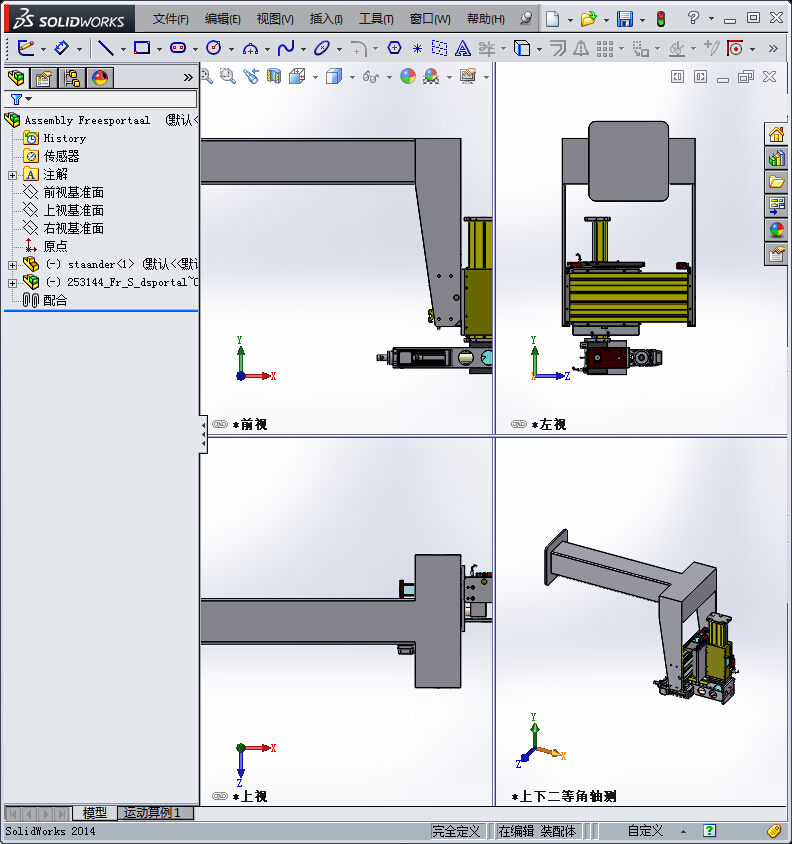Image resolution: width=792 pixels, height=844 pixels.
Task: Click the Rebuild traffic light icon
Action: click(x=661, y=19)
